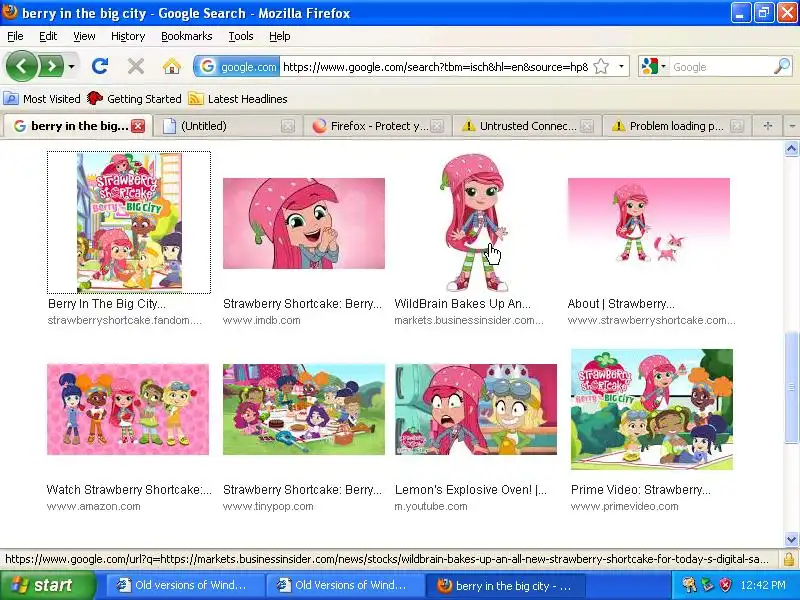This screenshot has height=600, width=800.
Task: Open the History menu
Action: pyautogui.click(x=128, y=36)
